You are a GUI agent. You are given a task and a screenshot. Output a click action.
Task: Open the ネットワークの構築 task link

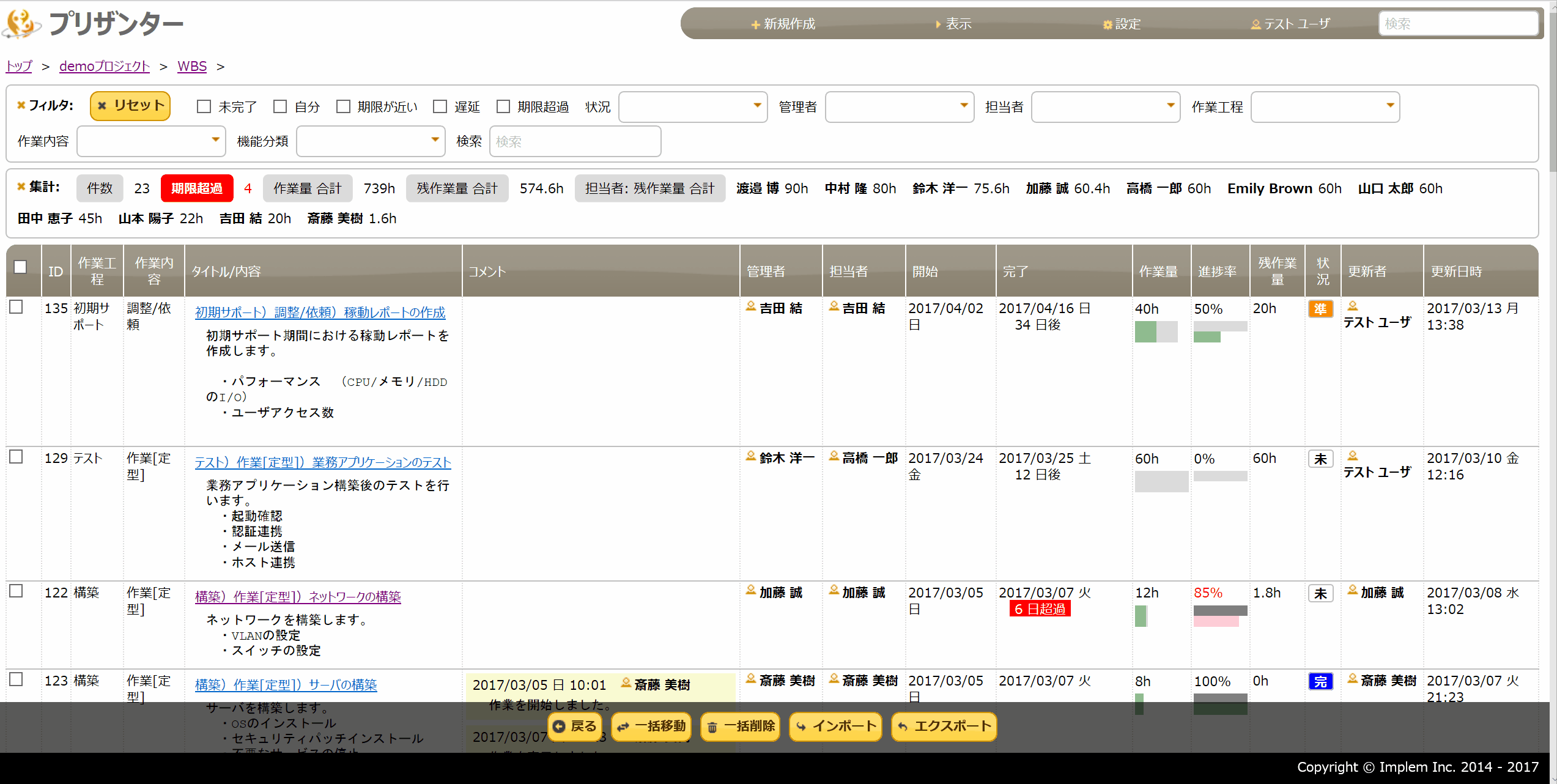pos(298,597)
